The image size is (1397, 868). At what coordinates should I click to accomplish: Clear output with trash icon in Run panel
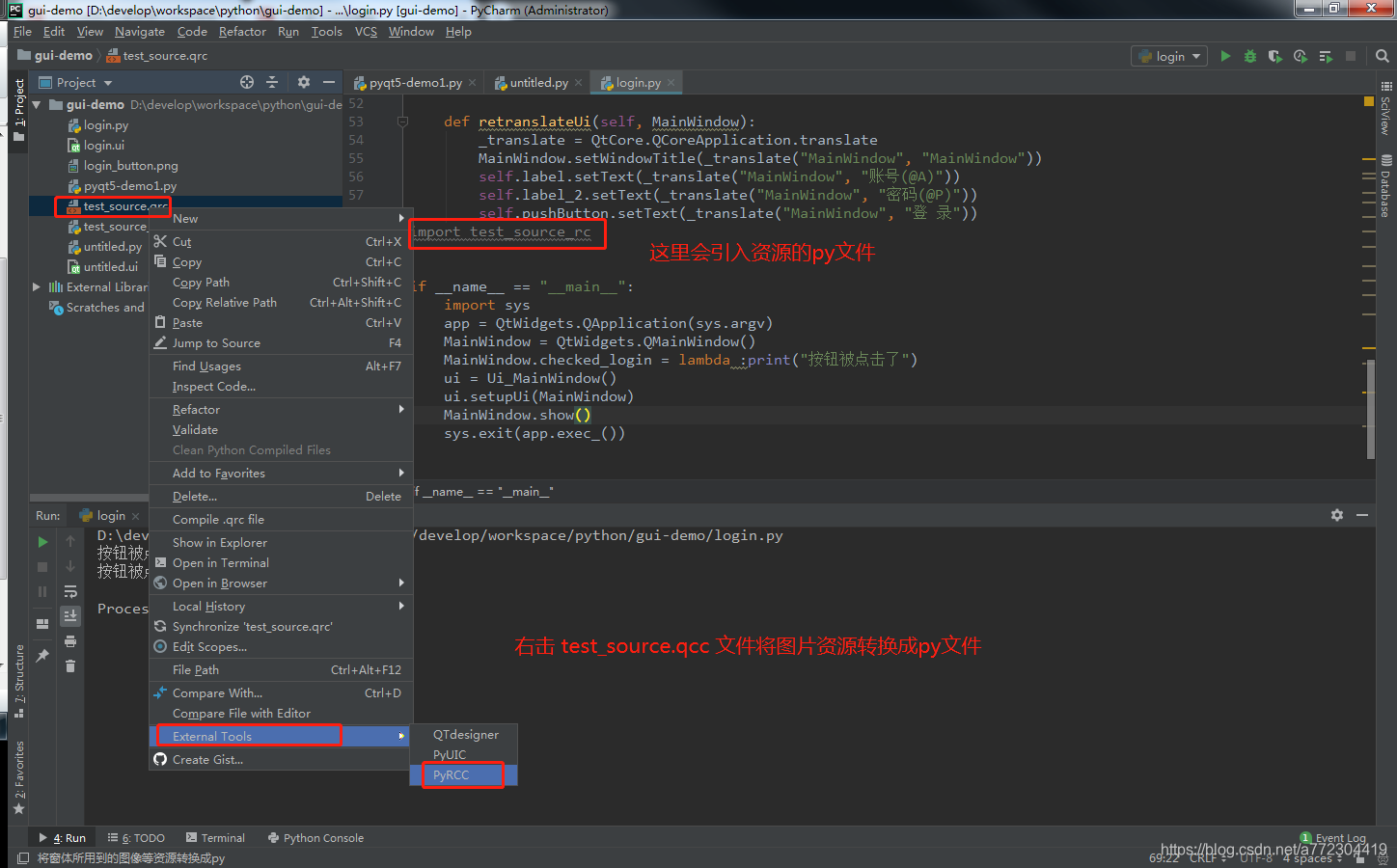(70, 665)
